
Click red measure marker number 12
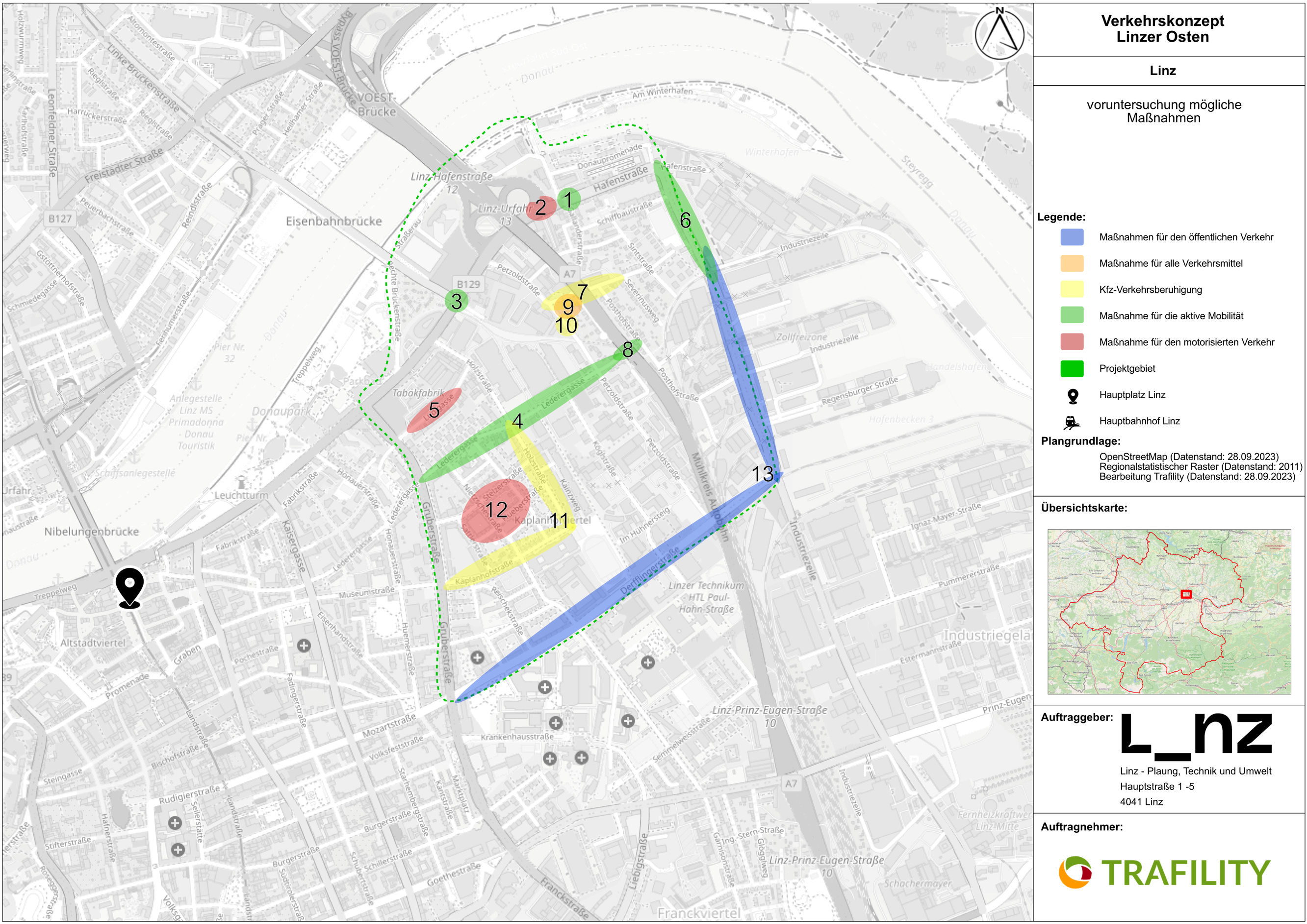(x=496, y=510)
